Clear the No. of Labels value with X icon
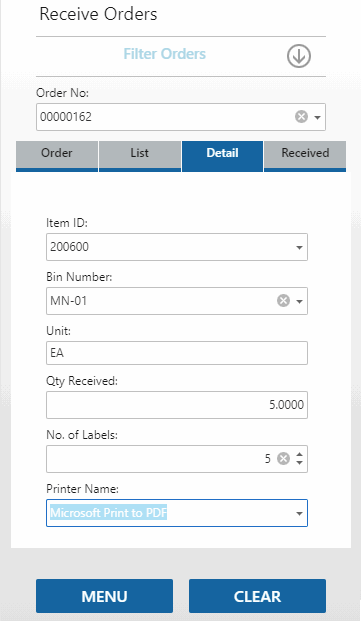Image resolution: width=361 pixels, height=621 pixels. point(283,459)
